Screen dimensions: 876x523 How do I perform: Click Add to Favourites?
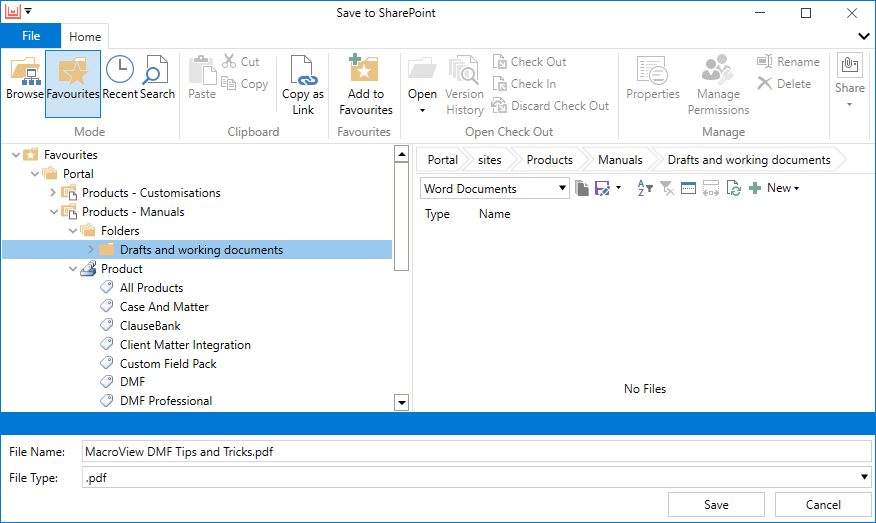click(365, 85)
